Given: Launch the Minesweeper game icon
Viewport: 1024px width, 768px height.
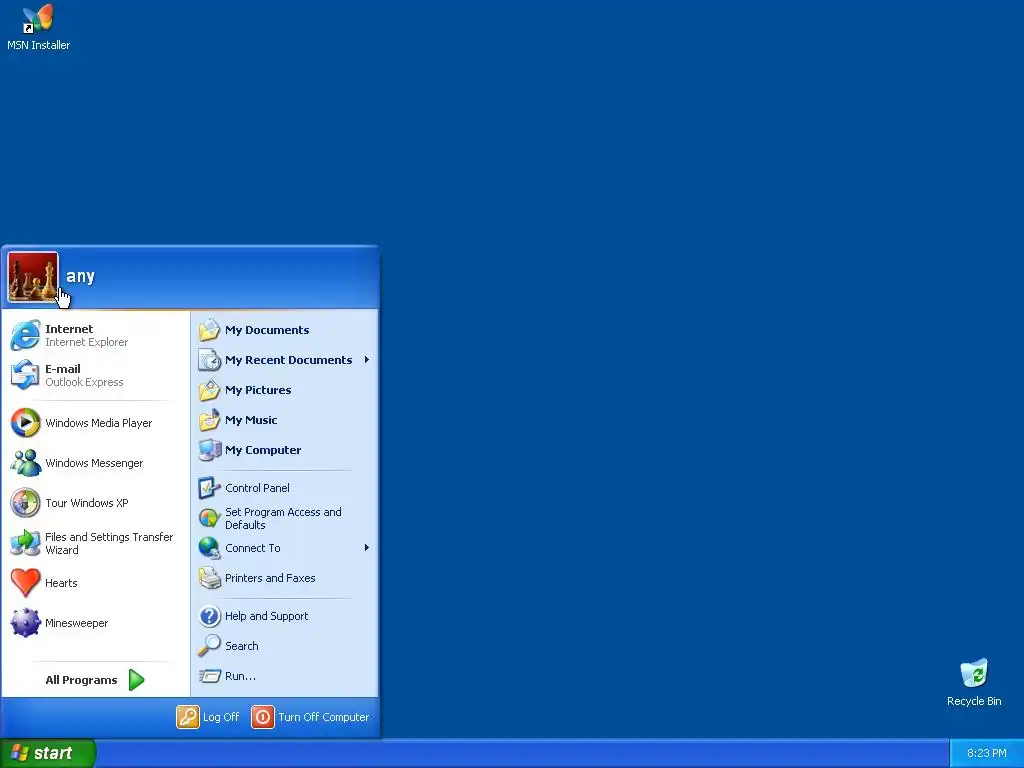Looking at the screenshot, I should coord(25,623).
